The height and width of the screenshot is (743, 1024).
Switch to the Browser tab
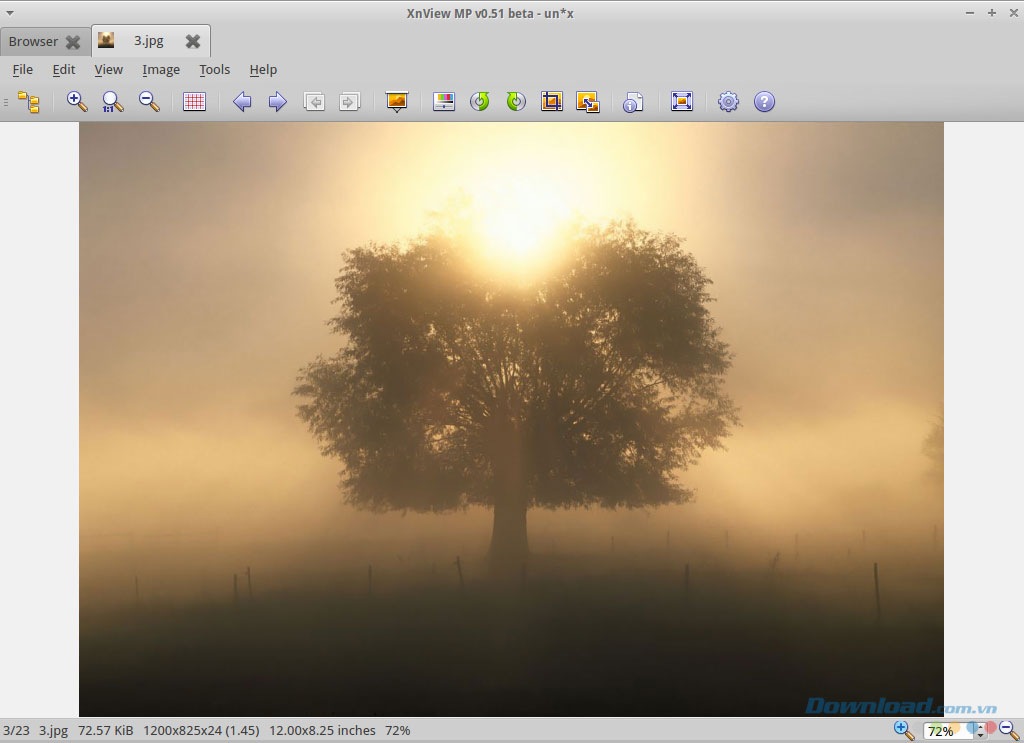pyautogui.click(x=33, y=42)
